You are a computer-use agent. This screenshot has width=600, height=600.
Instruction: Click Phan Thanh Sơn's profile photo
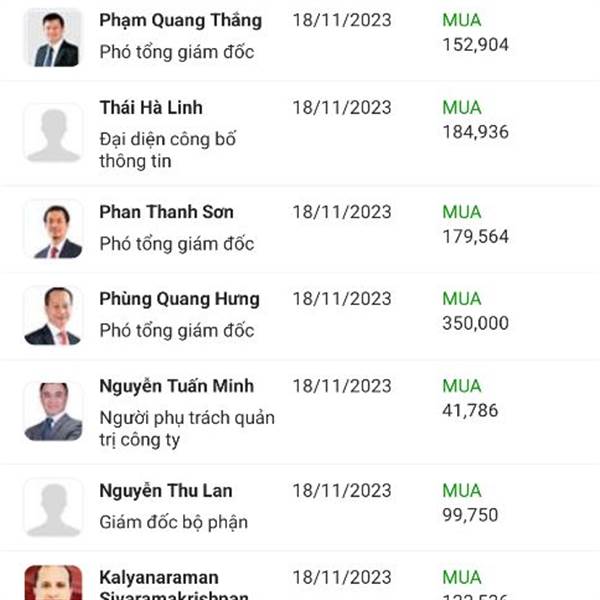tap(53, 229)
